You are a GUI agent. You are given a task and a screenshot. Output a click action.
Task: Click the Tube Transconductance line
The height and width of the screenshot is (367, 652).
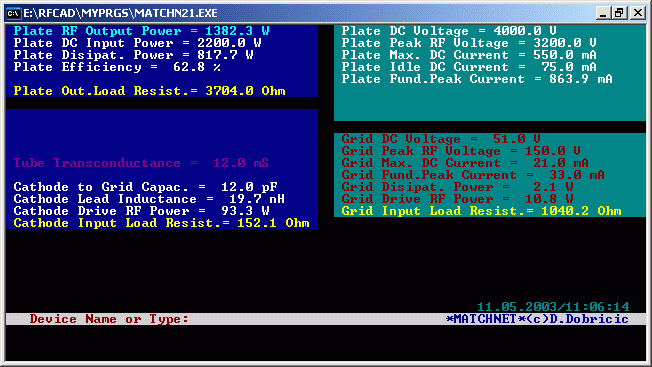(x=141, y=163)
